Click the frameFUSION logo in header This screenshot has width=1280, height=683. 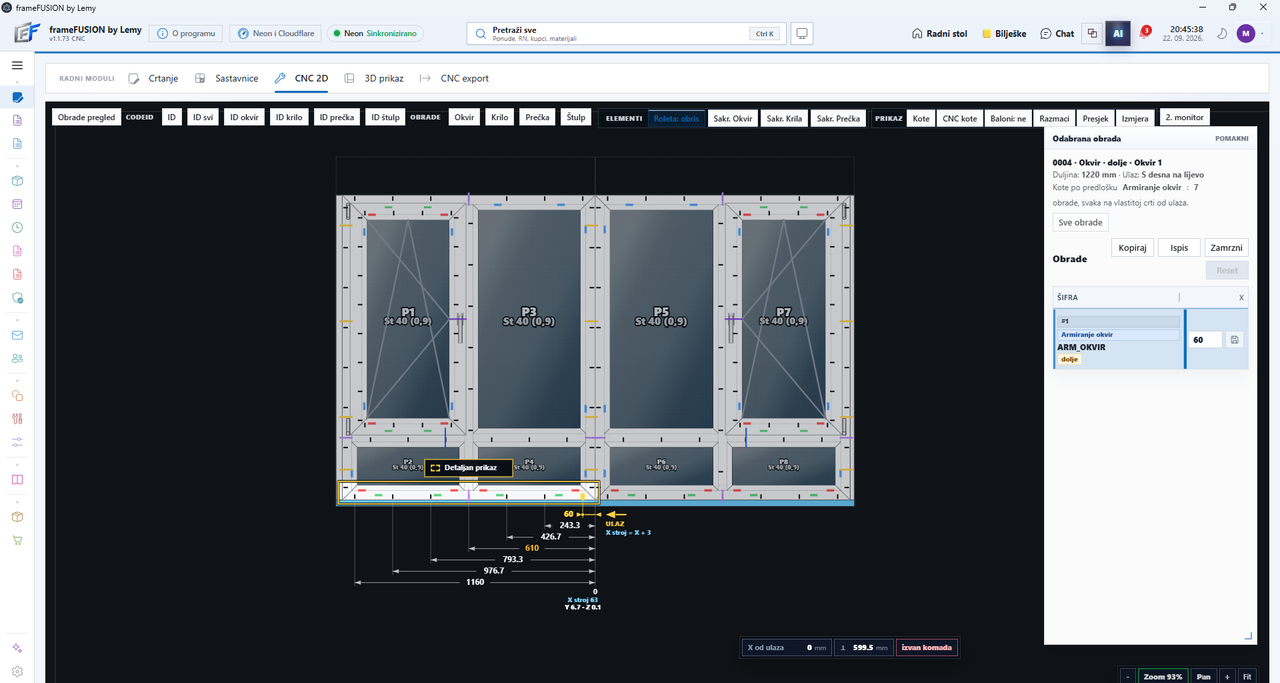point(26,33)
